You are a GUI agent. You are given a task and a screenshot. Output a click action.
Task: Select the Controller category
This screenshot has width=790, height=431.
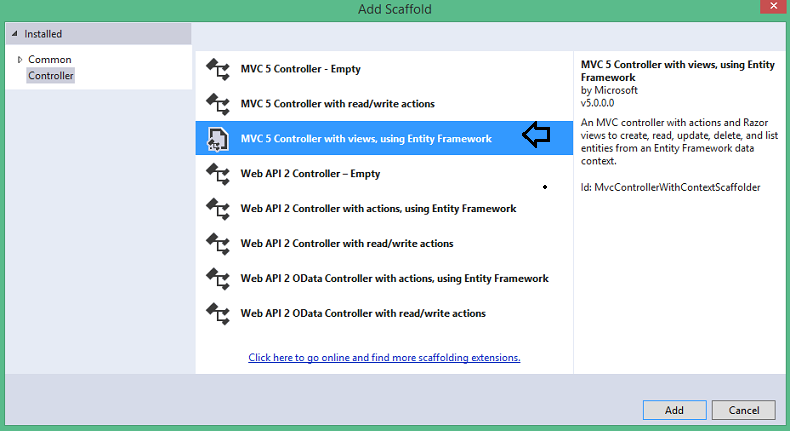50,76
